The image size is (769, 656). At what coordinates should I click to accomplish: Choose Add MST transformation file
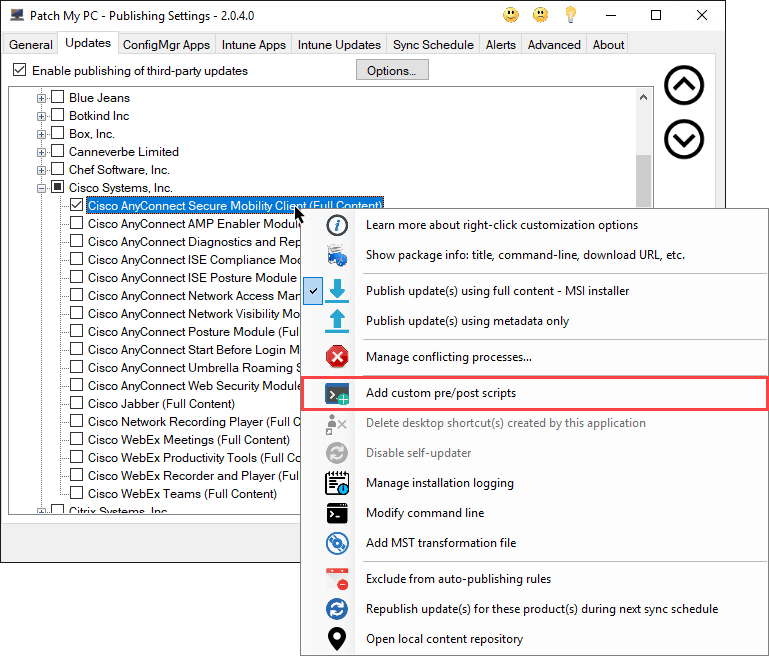pos(535,543)
